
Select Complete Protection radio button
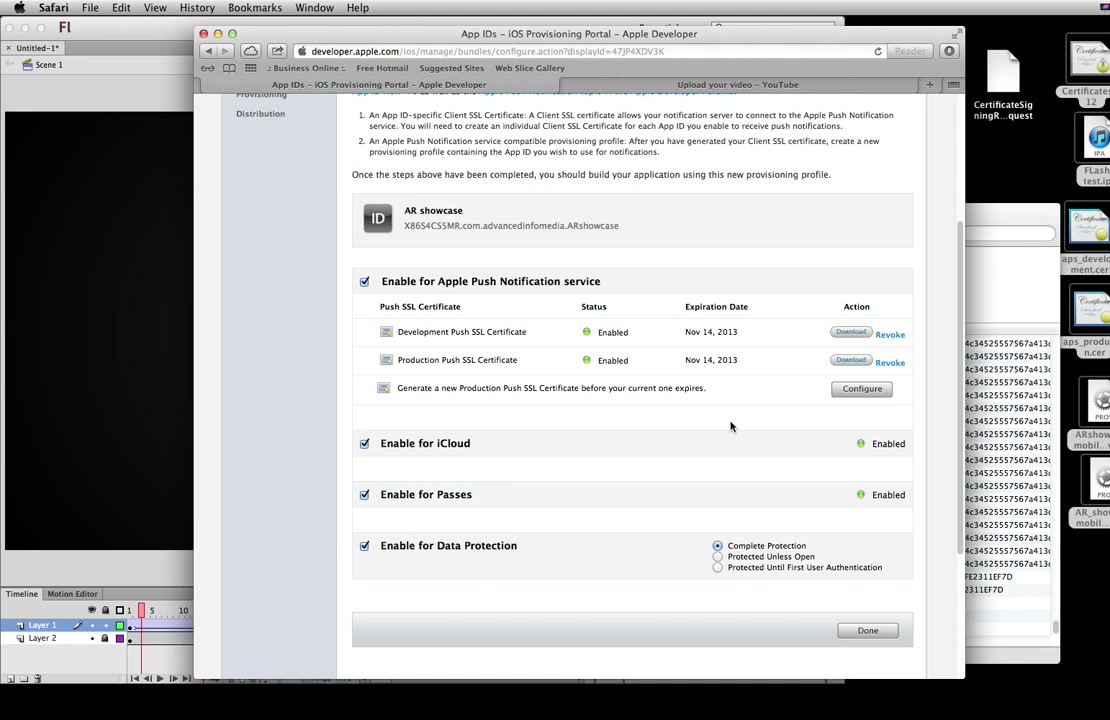click(718, 546)
